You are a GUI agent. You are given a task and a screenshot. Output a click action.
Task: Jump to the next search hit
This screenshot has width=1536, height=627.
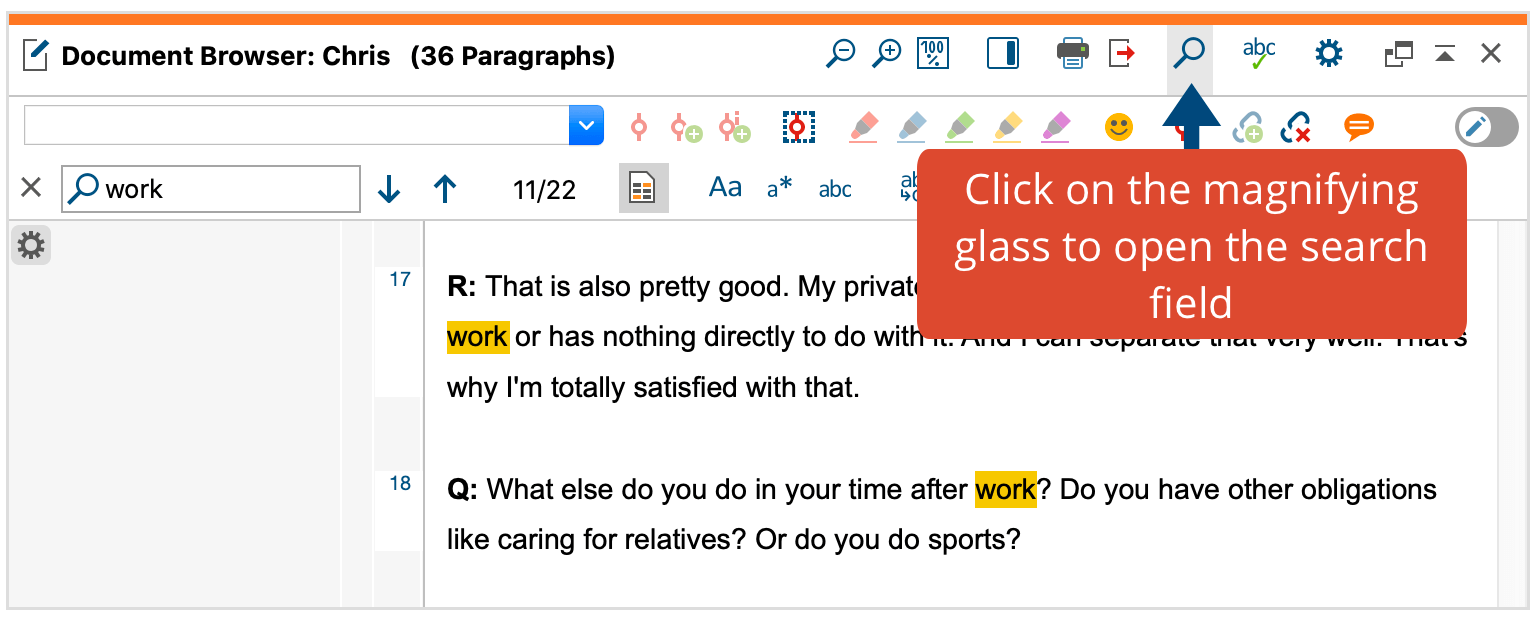point(389,189)
